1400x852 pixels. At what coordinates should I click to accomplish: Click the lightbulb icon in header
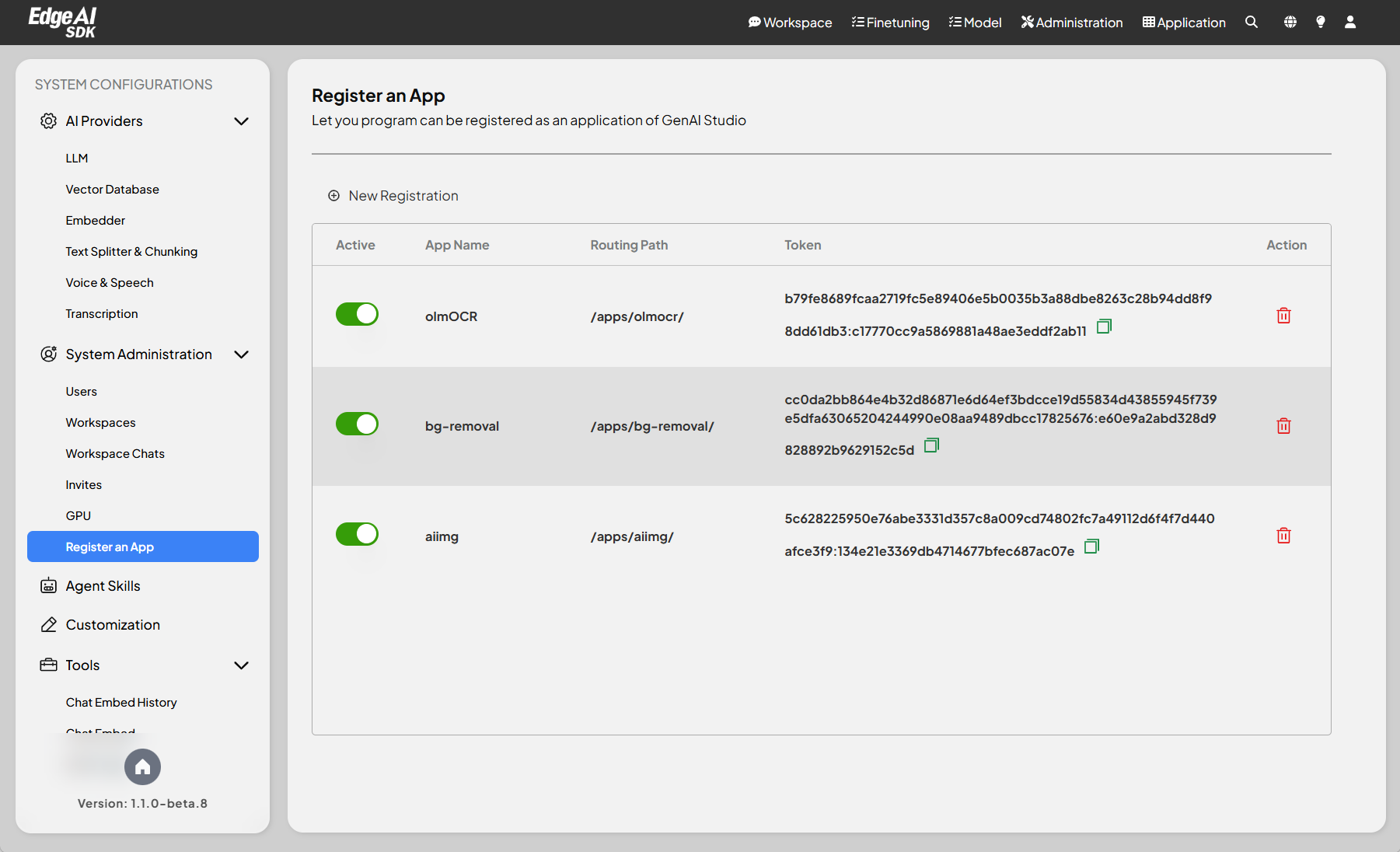click(1320, 23)
